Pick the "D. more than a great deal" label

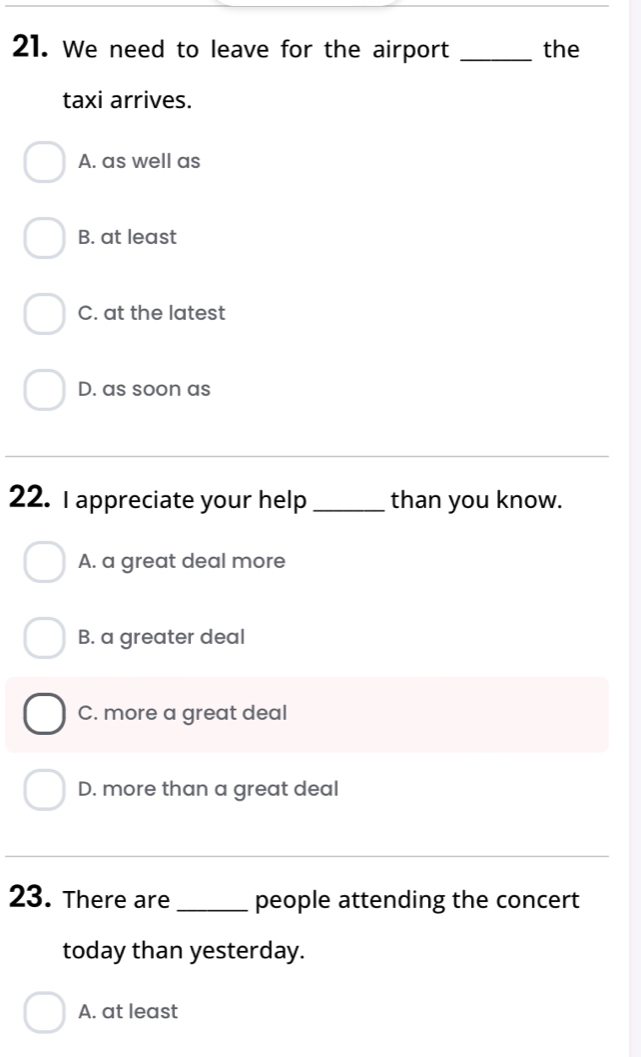[x=208, y=789]
